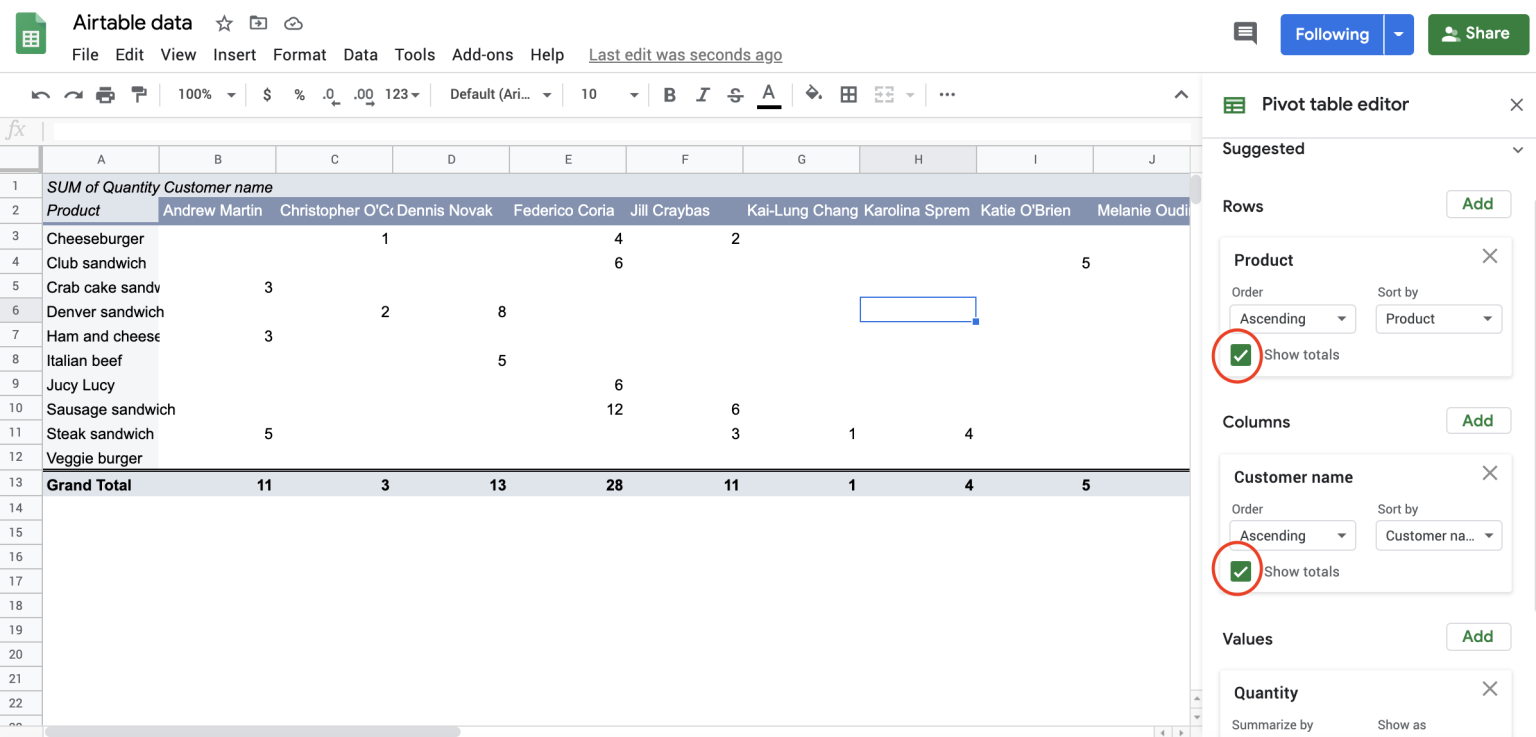Open the Text color picker
The height and width of the screenshot is (737, 1536).
[x=769, y=94]
